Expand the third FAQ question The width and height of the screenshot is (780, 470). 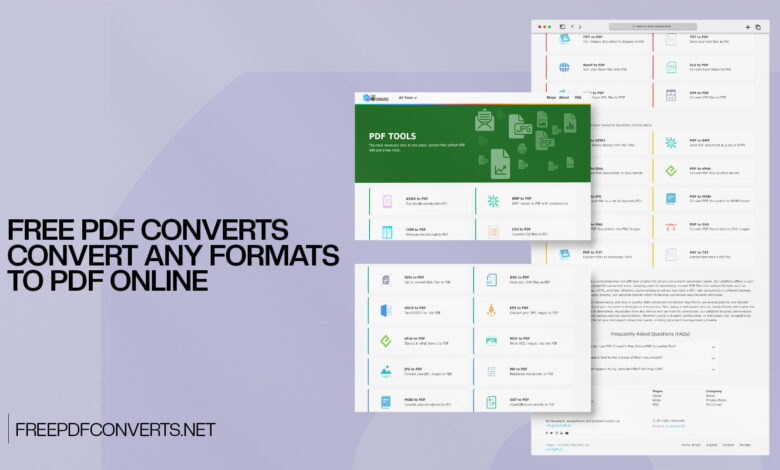(x=713, y=370)
